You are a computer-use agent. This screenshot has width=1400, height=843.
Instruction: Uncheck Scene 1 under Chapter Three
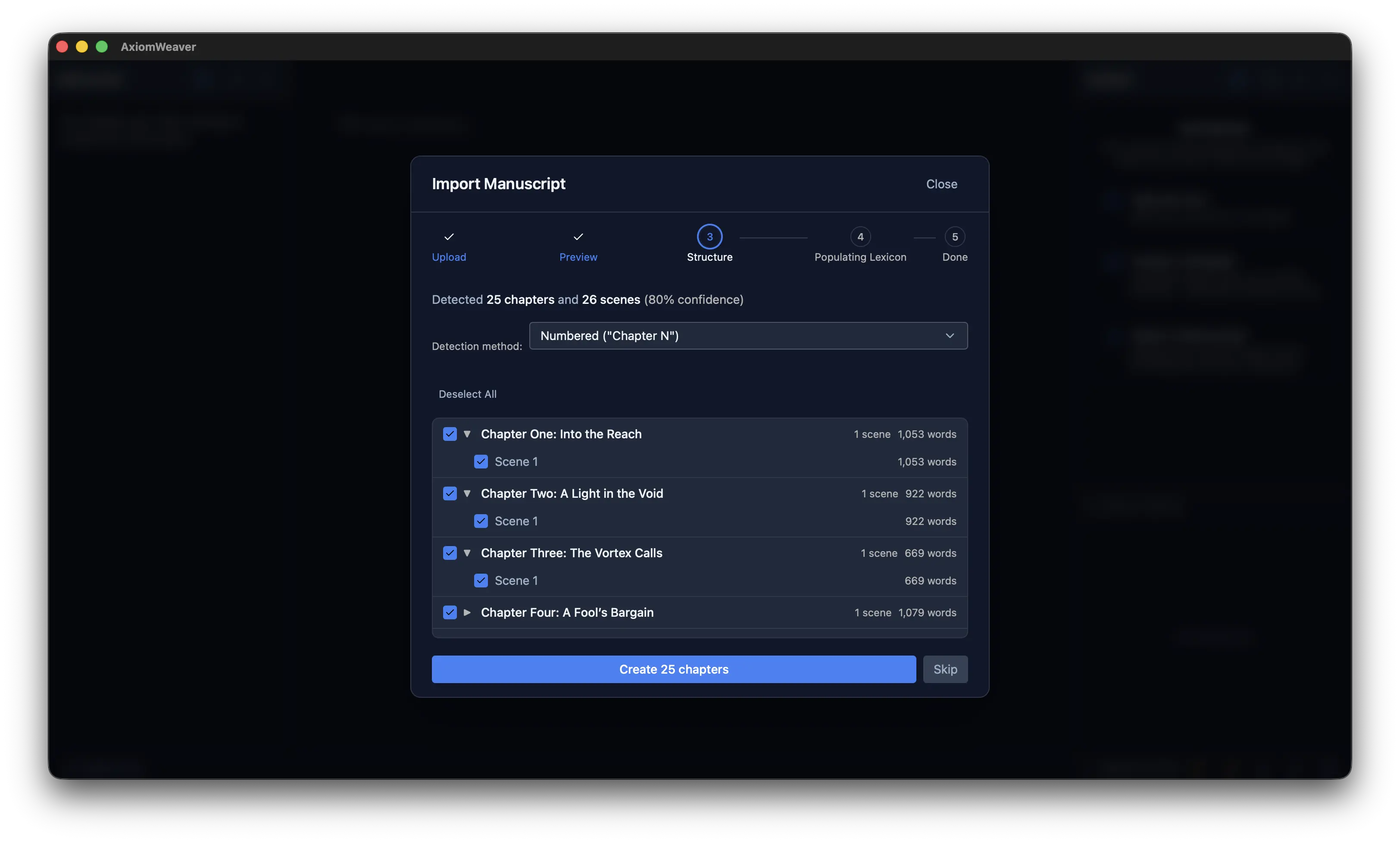[x=481, y=581]
